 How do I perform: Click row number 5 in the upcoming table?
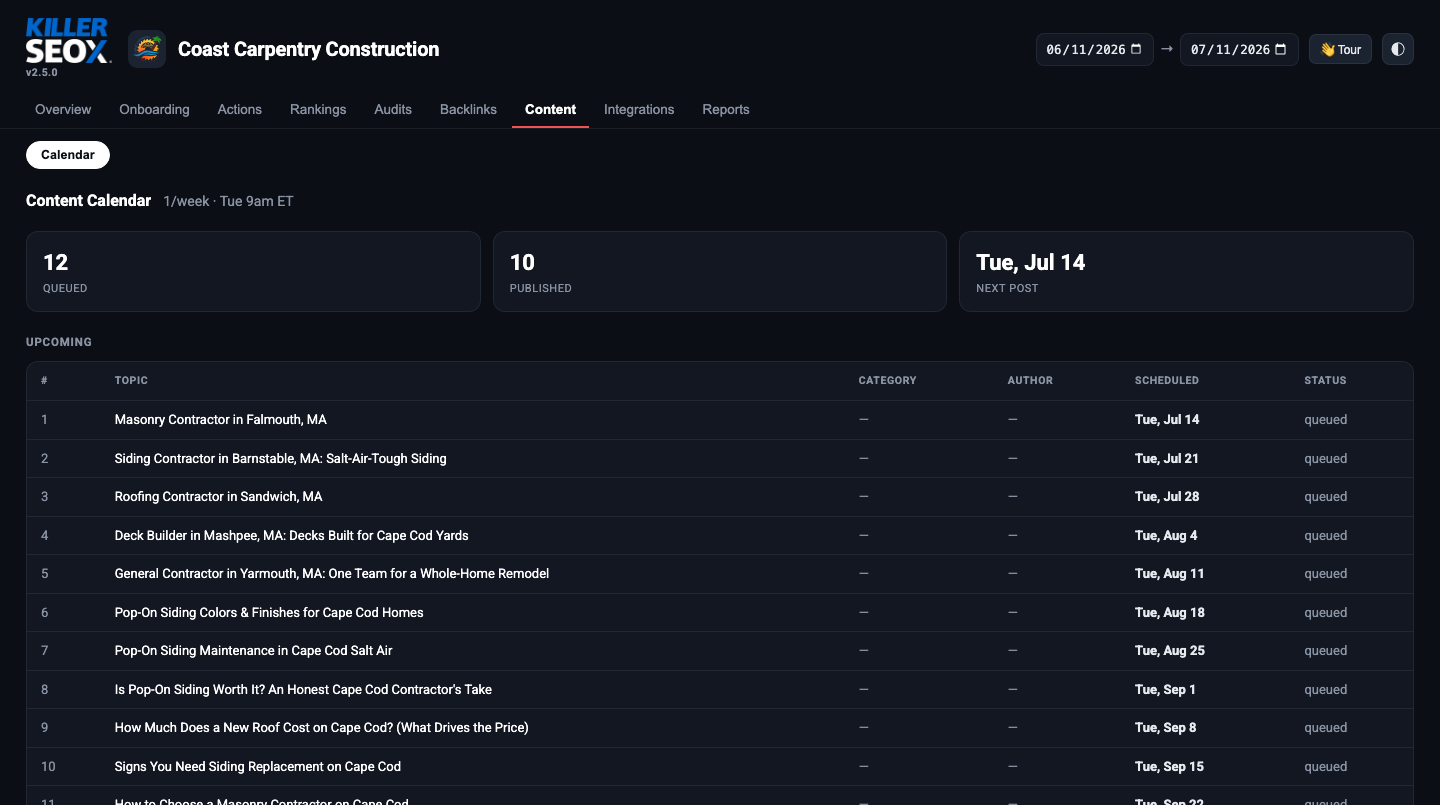tap(45, 574)
